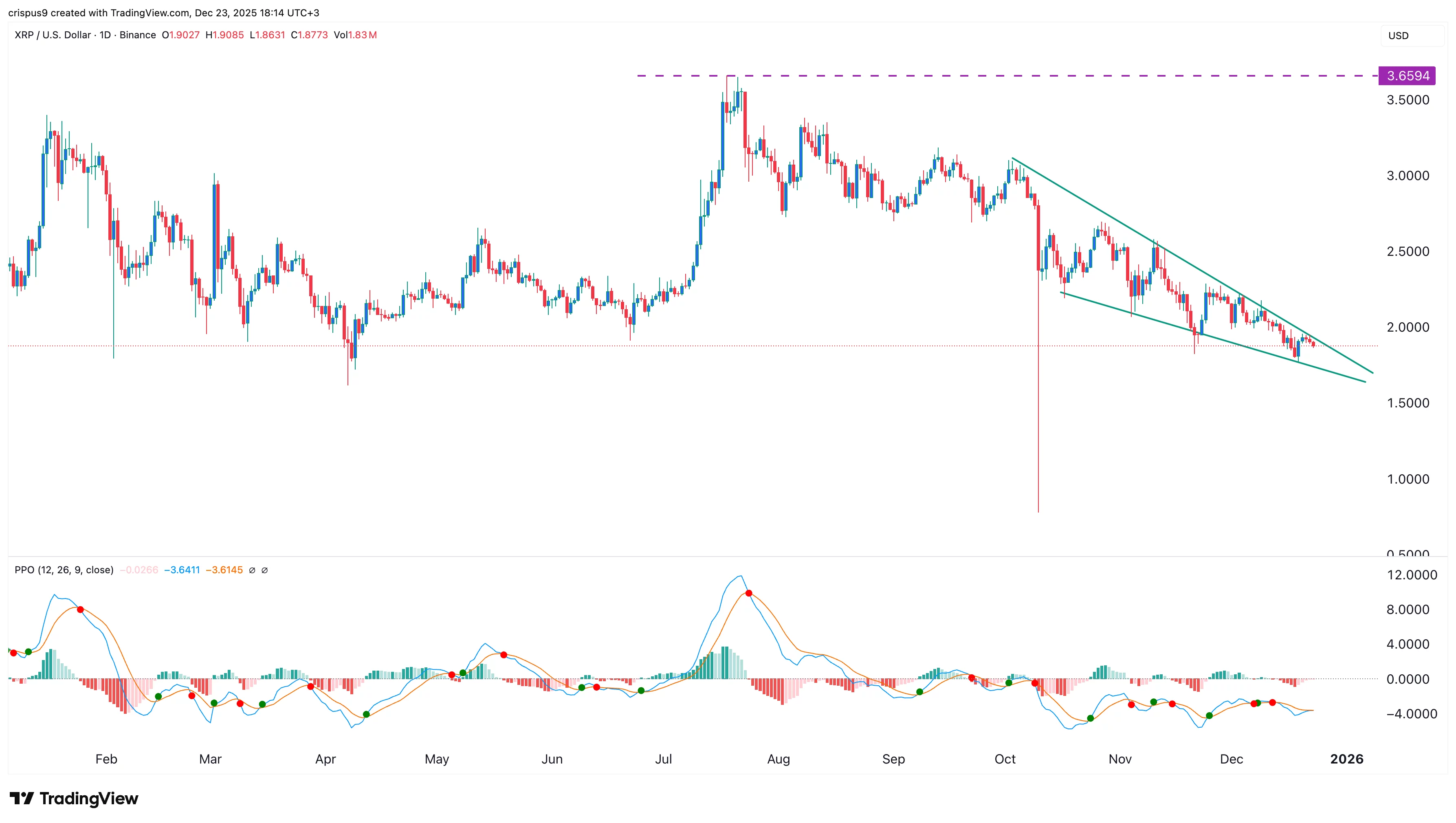
Task: Expand the PPO (12, 26, 9, close) settings
Action: pyautogui.click(x=63, y=570)
